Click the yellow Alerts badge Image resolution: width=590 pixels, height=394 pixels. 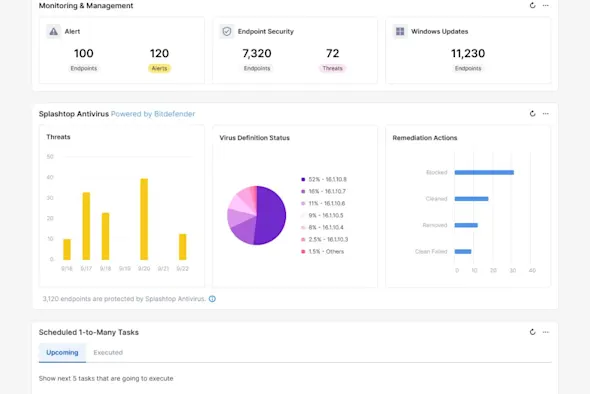pos(159,68)
